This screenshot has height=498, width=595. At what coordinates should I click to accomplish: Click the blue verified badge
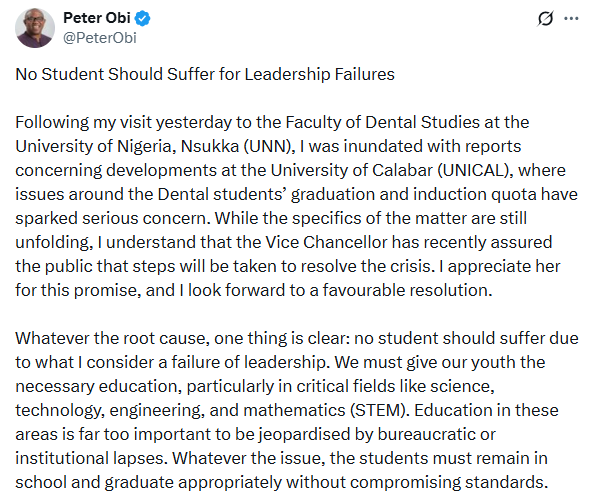click(x=143, y=19)
